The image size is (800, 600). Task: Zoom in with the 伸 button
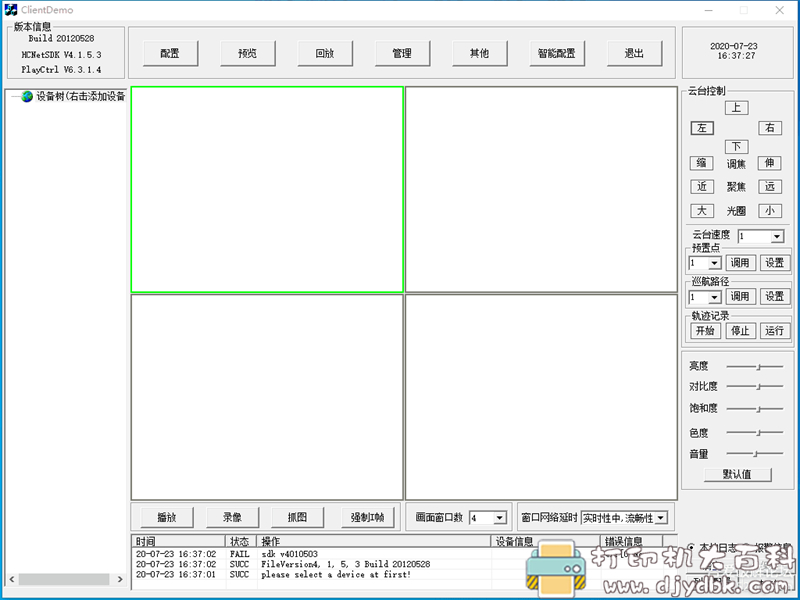tap(770, 163)
